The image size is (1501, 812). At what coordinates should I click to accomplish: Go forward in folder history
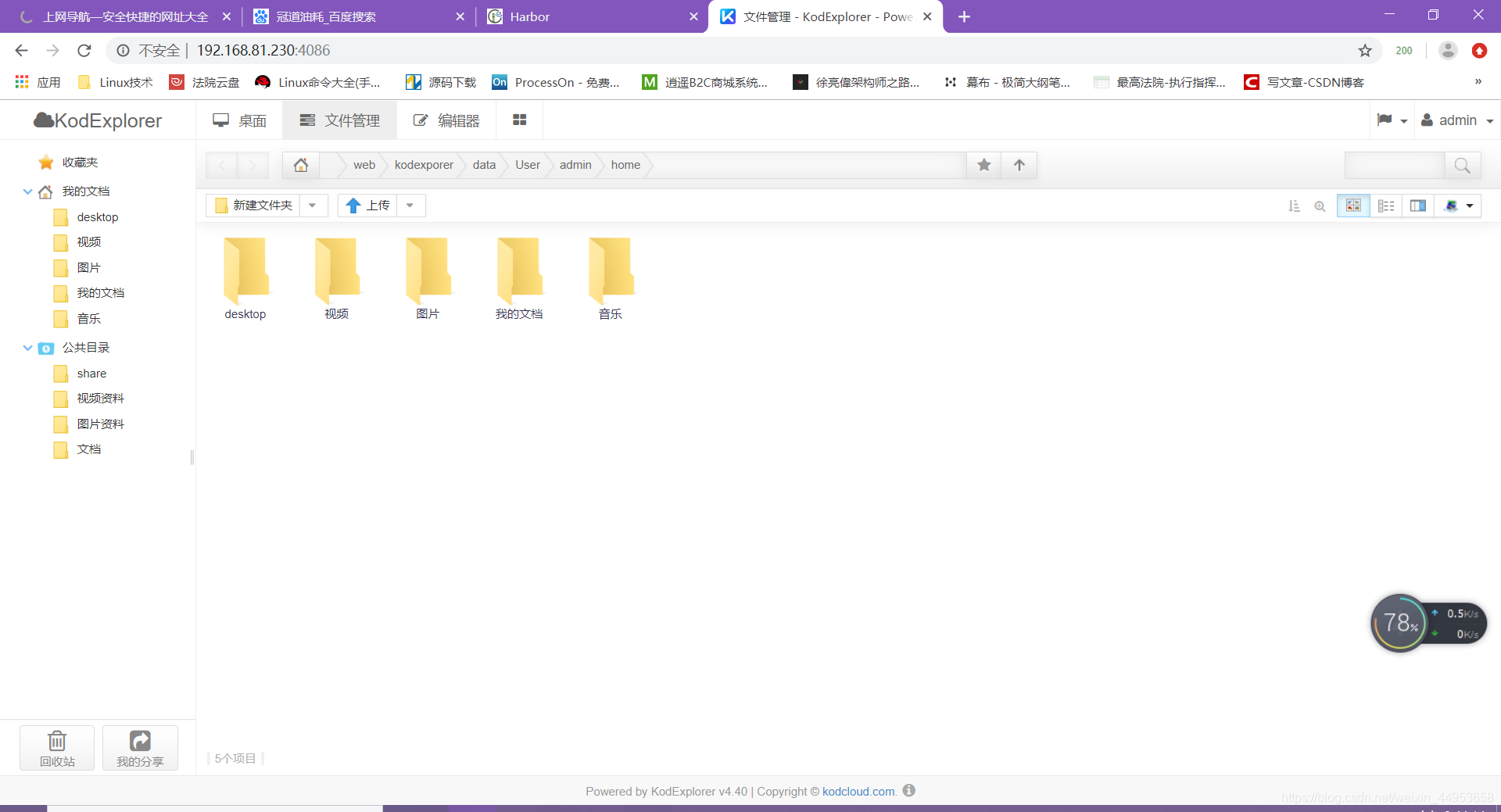pyautogui.click(x=252, y=165)
